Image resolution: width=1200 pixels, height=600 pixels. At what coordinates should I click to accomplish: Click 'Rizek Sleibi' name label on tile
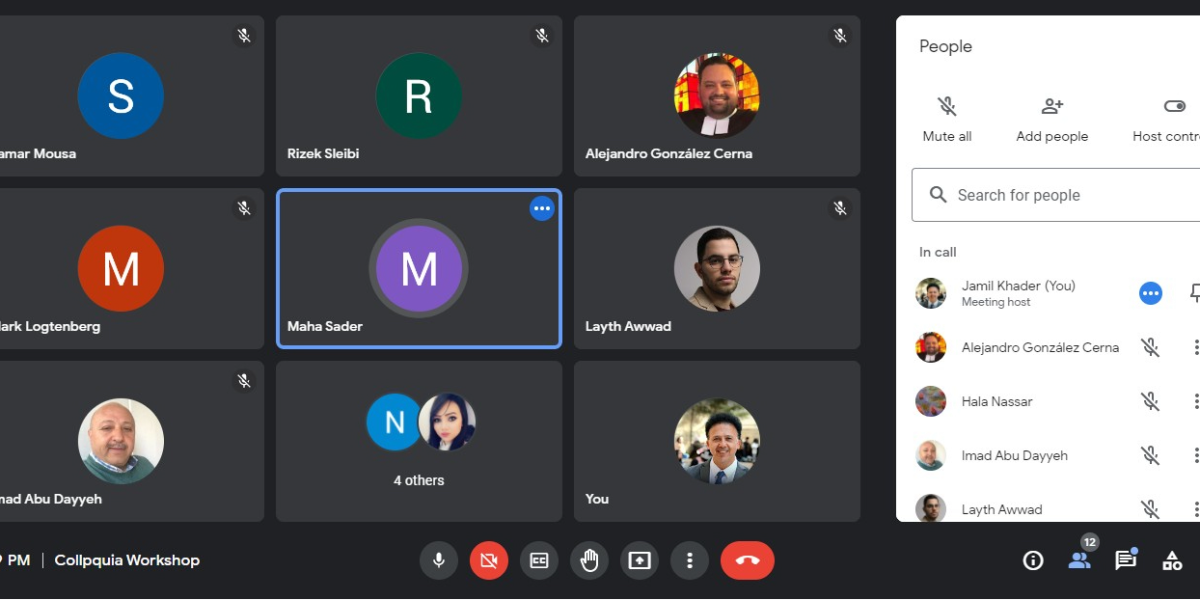pyautogui.click(x=323, y=154)
